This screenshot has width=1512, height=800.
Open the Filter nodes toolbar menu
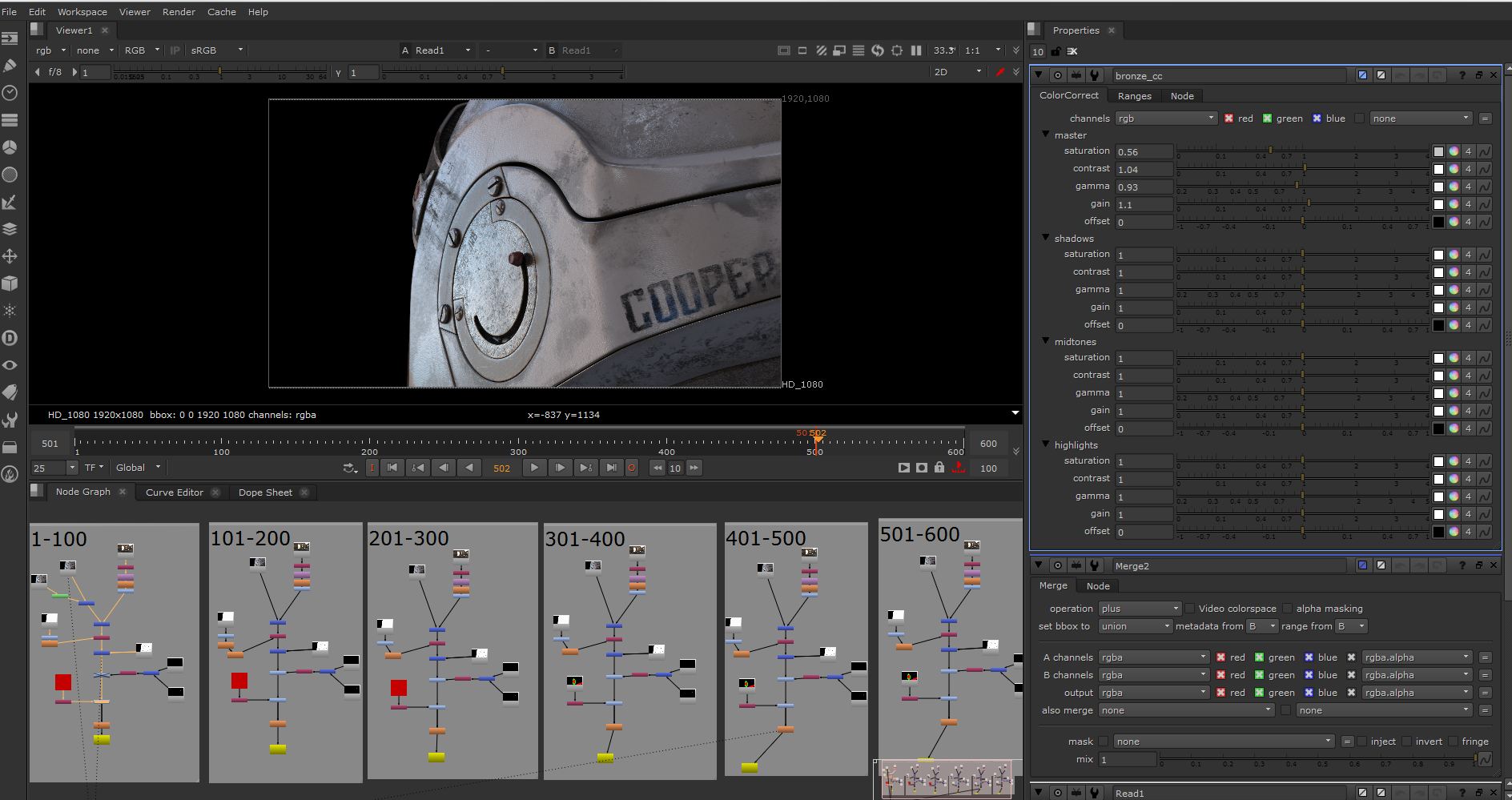[x=10, y=175]
